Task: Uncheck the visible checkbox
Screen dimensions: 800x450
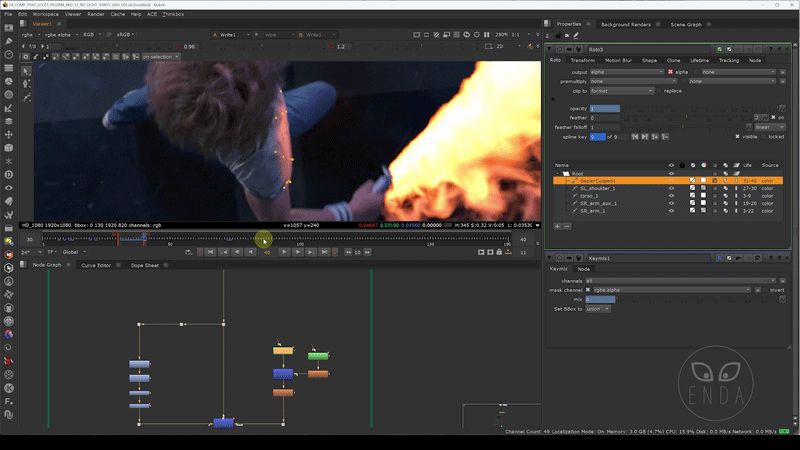Action: pyautogui.click(x=737, y=137)
